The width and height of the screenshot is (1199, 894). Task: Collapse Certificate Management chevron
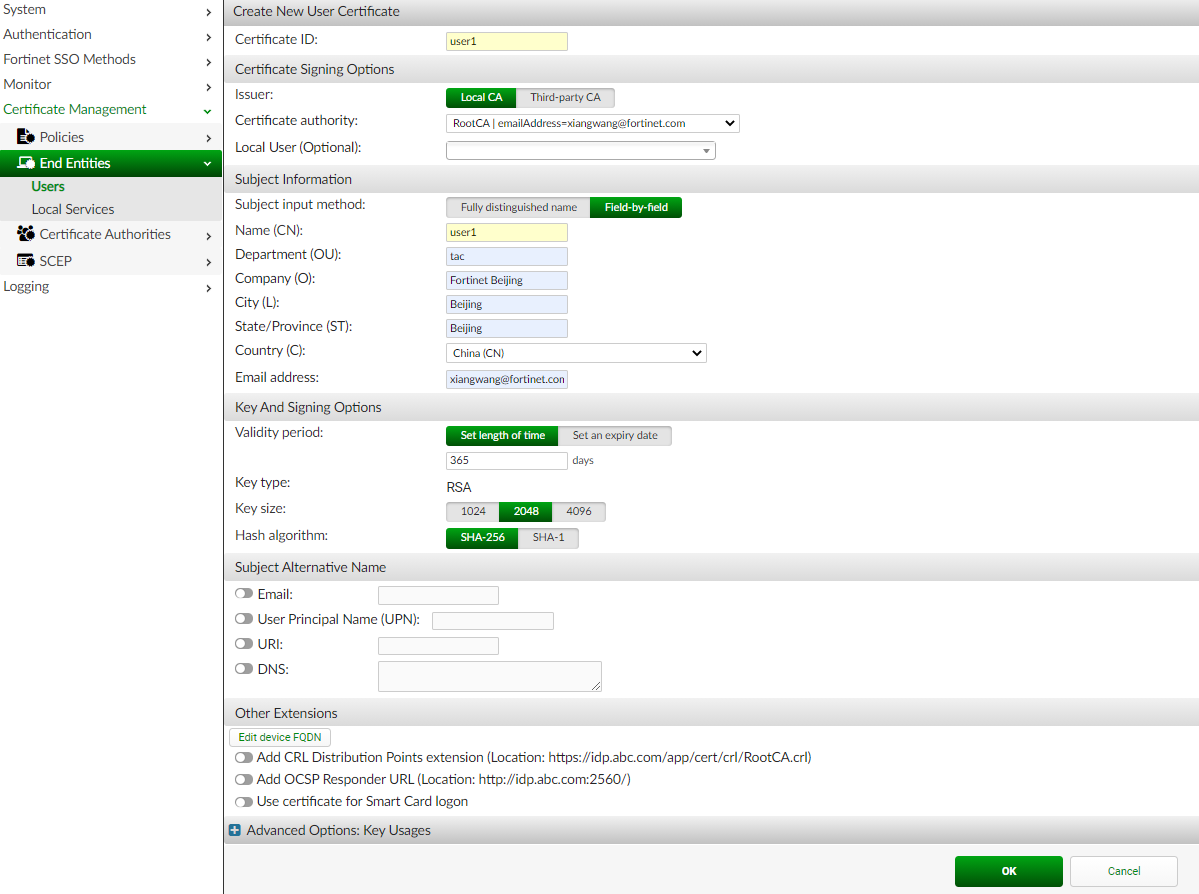pos(207,112)
